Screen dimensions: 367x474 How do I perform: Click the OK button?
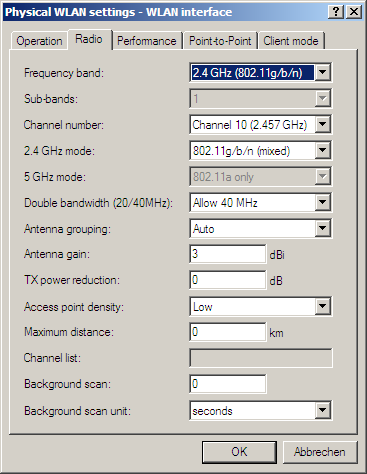pyautogui.click(x=239, y=452)
